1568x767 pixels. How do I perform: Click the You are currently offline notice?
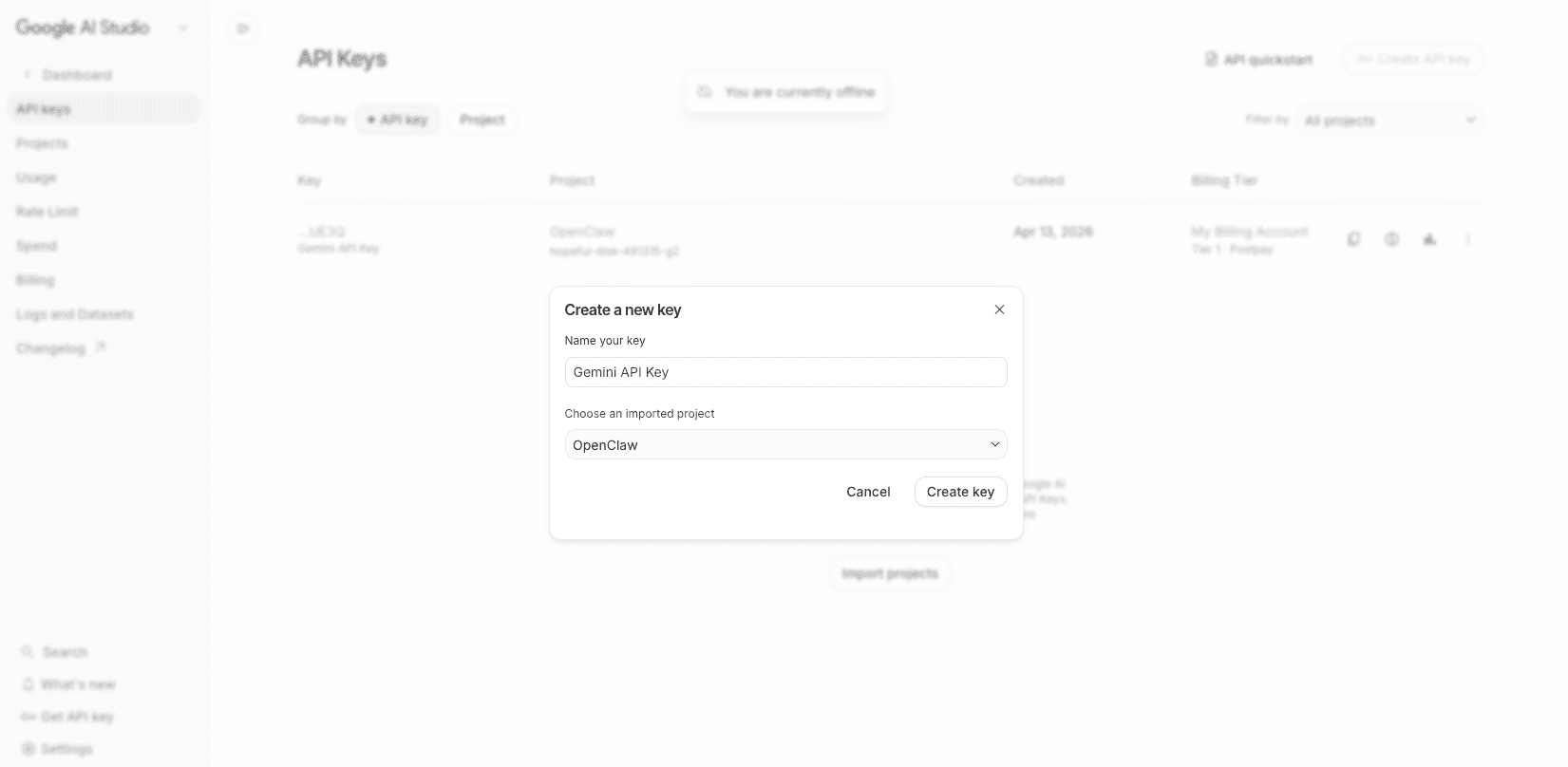tap(785, 92)
